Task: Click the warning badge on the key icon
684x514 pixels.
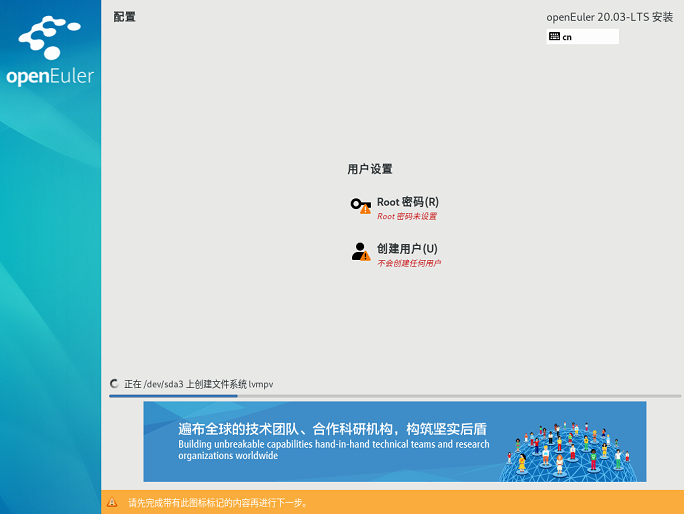Action: click(x=365, y=209)
